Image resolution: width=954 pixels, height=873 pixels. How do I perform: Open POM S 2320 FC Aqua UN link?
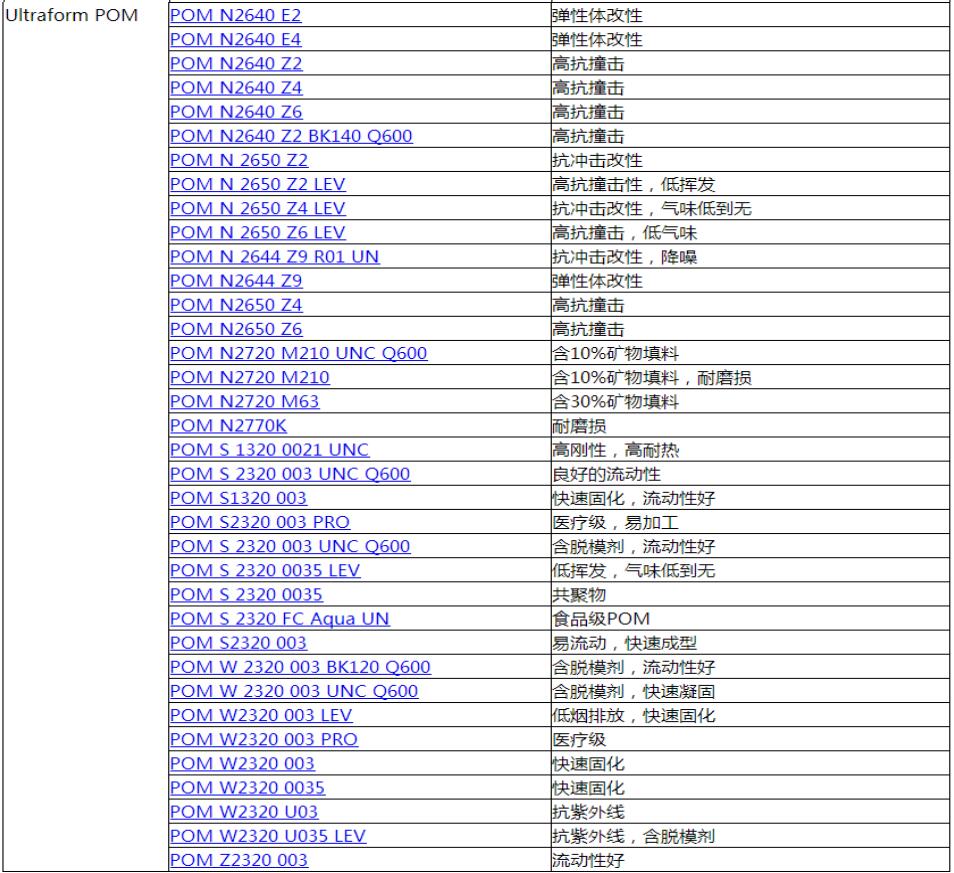tap(280, 619)
